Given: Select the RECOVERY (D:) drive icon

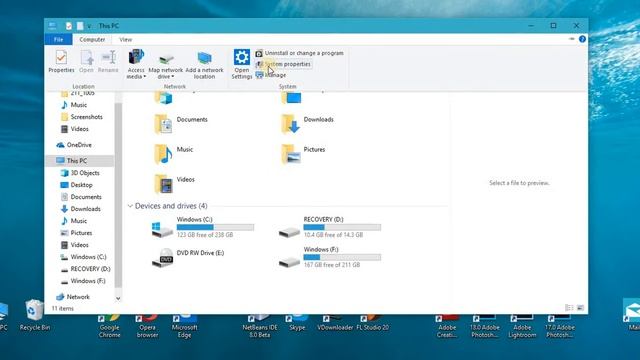Looking at the screenshot, I should pos(289,232).
